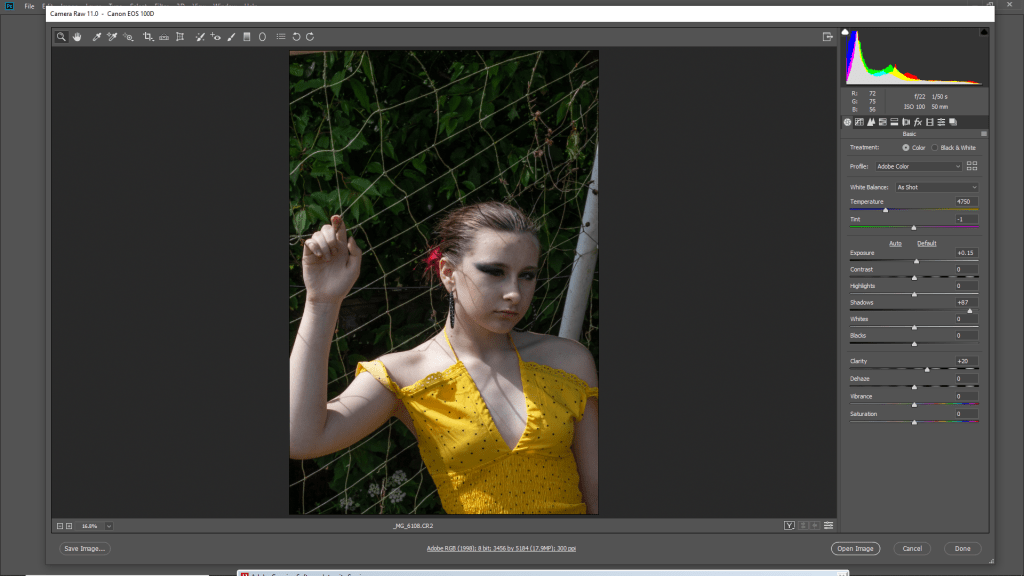Click the Open Image button
Image resolution: width=1024 pixels, height=576 pixels.
point(855,548)
